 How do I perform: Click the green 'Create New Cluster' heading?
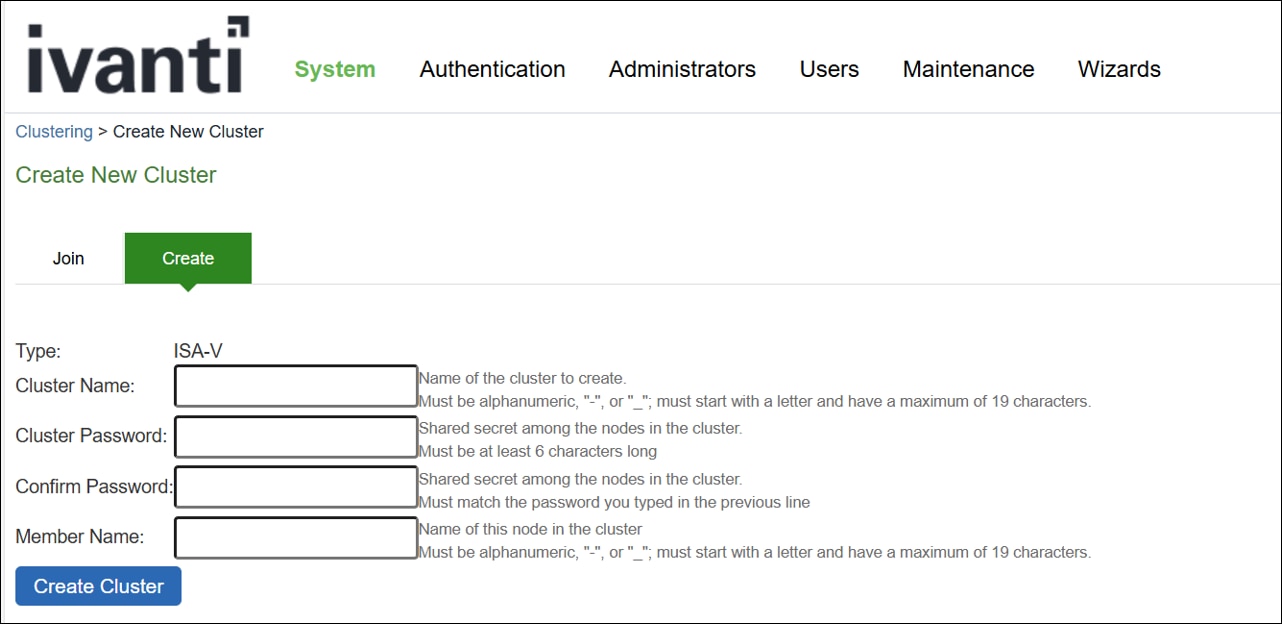pyautogui.click(x=116, y=175)
